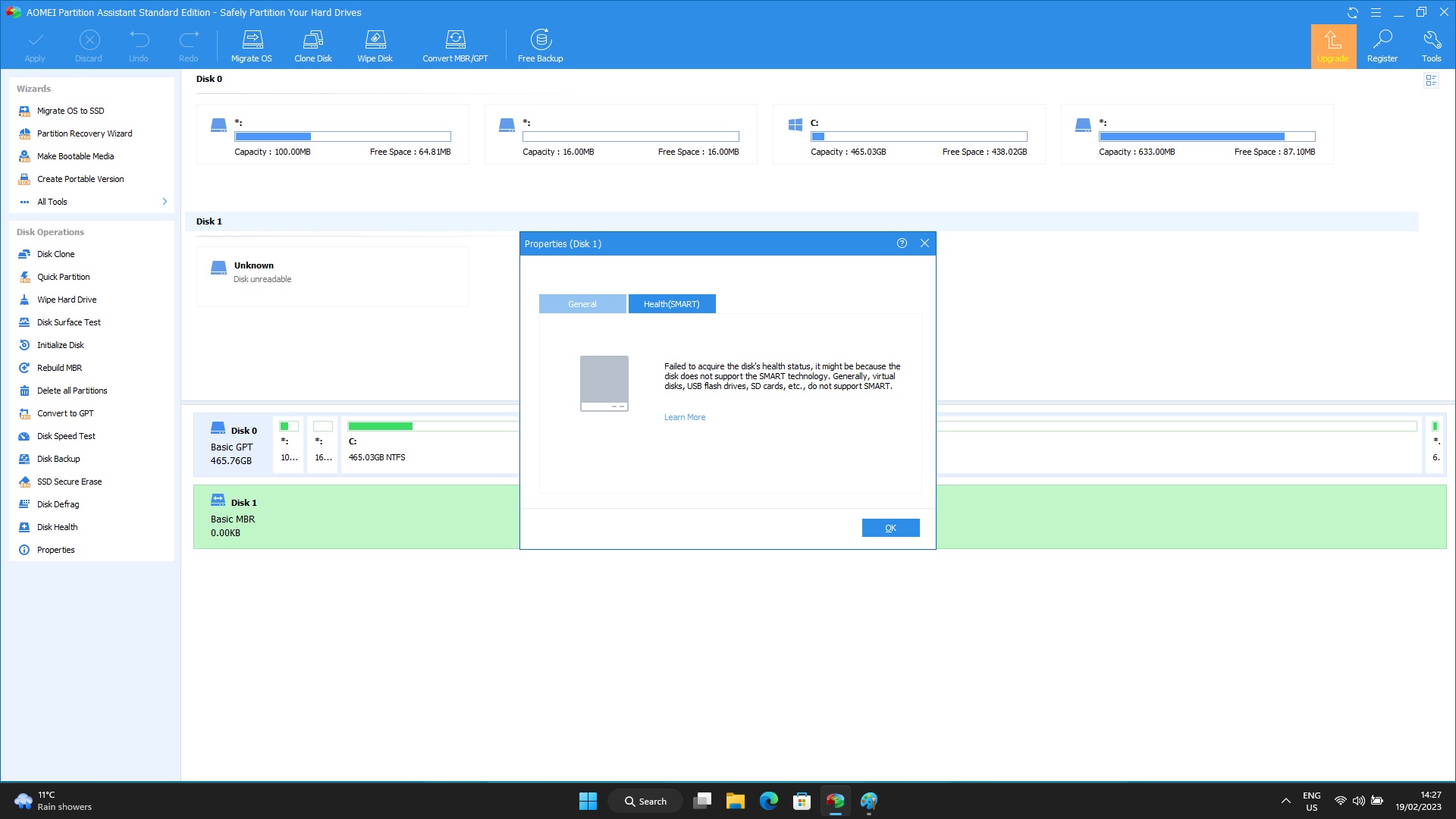The image size is (1456, 819).
Task: Open File Explorer from taskbar
Action: coord(735,801)
